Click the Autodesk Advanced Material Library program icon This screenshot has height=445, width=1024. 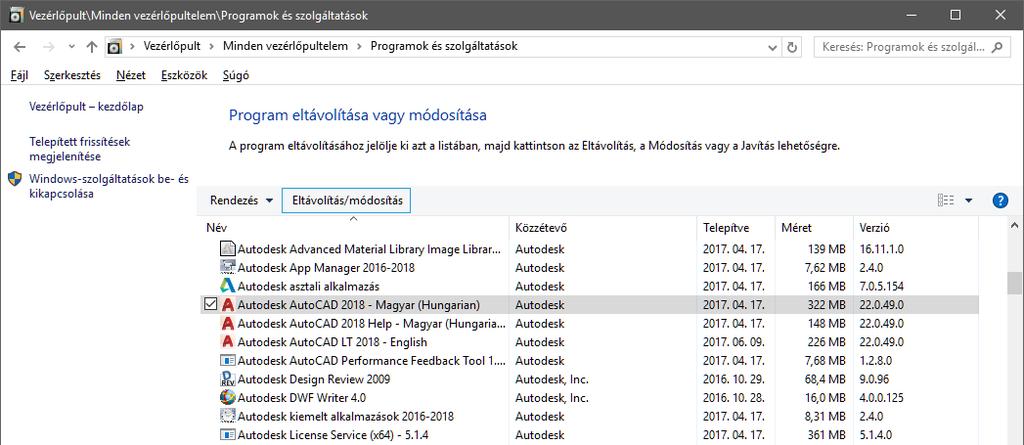(x=227, y=249)
